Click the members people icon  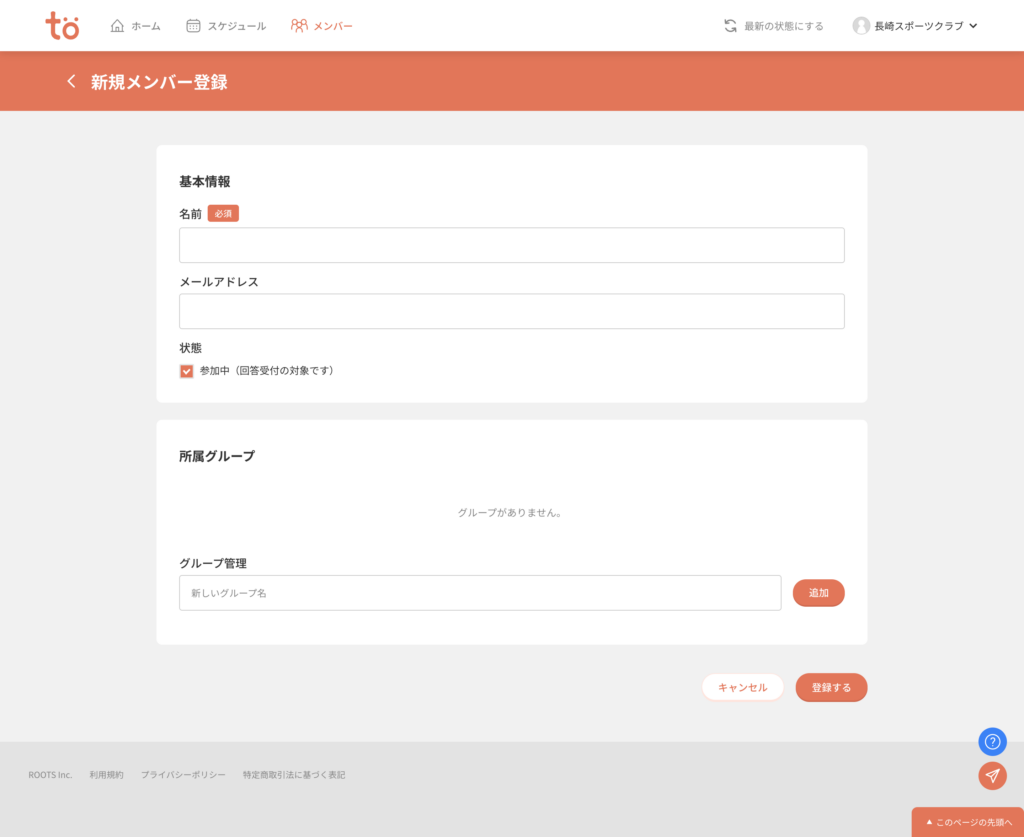point(299,25)
